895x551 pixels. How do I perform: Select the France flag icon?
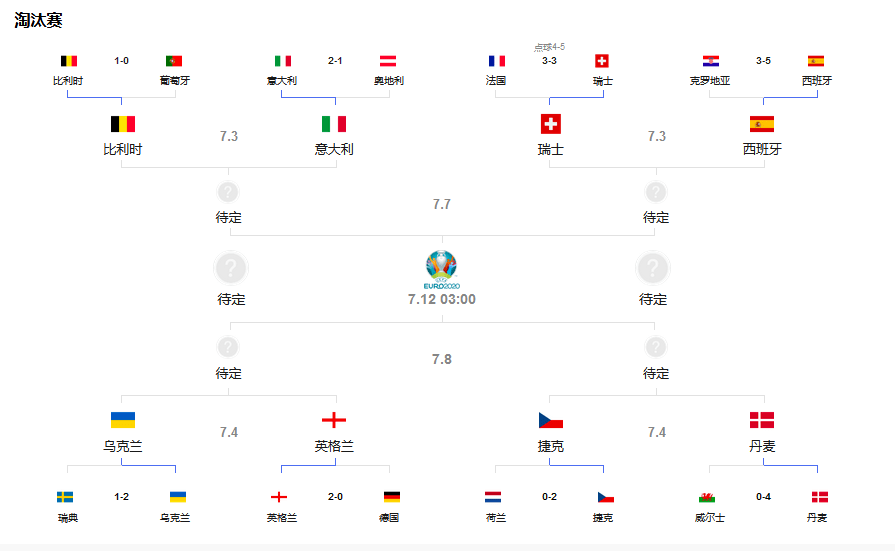[x=497, y=61]
